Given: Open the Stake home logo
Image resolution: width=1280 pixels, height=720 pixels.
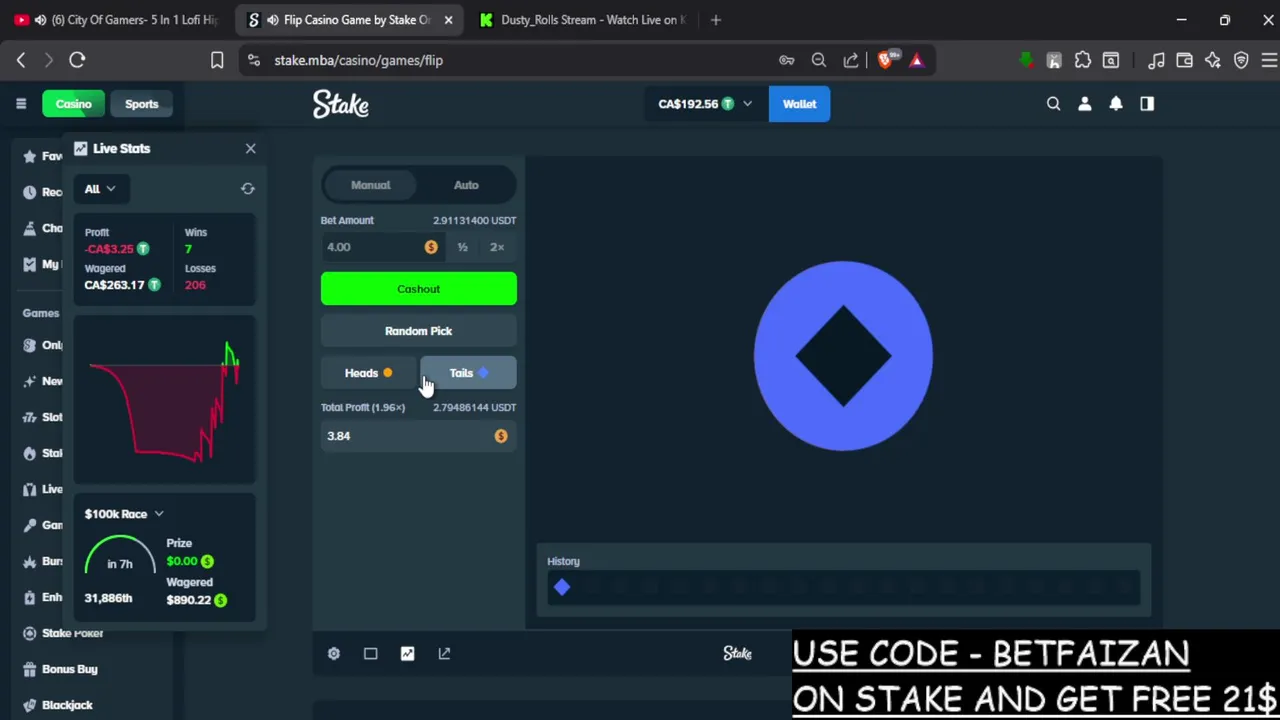Looking at the screenshot, I should click(341, 104).
